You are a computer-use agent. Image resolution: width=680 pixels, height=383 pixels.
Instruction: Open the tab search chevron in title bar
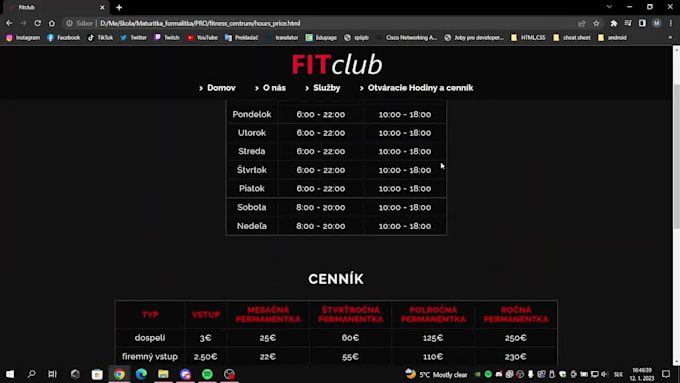[x=609, y=7]
